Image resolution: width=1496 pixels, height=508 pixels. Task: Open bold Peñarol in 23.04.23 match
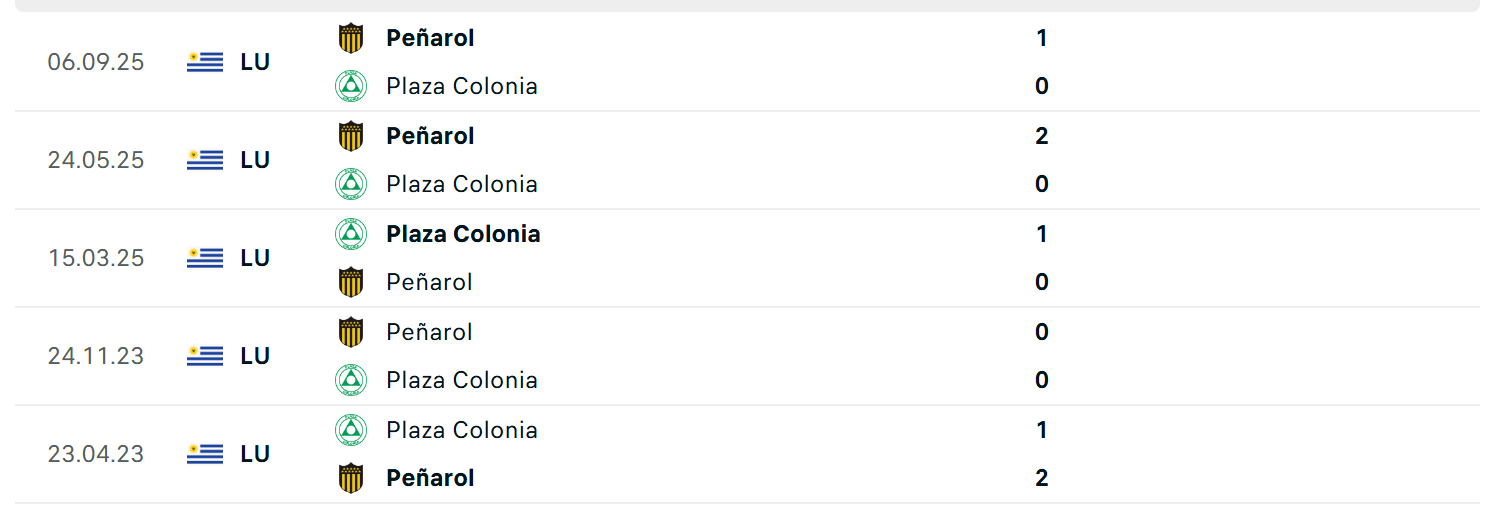tap(430, 478)
